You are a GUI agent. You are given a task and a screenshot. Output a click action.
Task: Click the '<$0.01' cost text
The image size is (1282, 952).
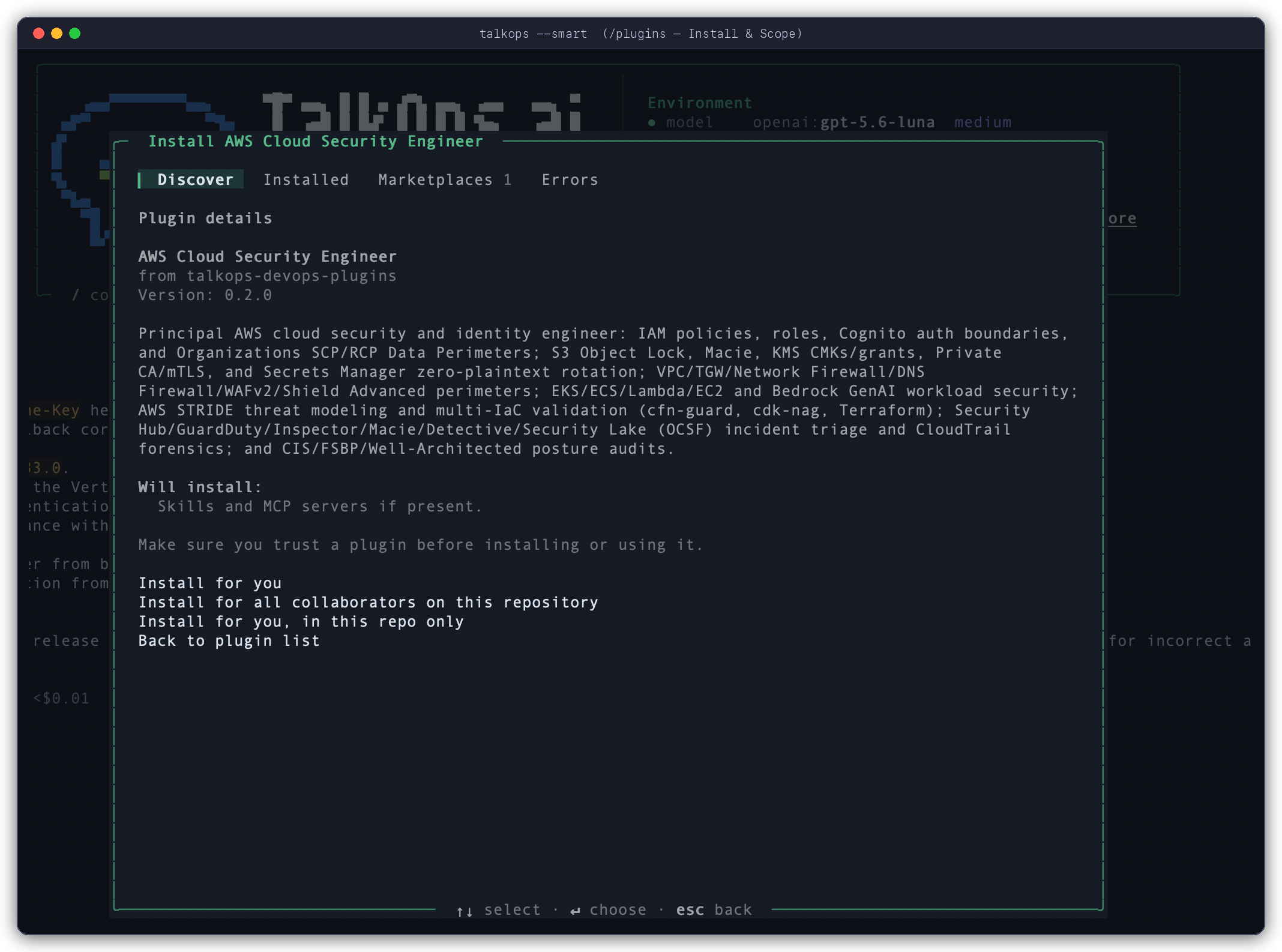61,698
